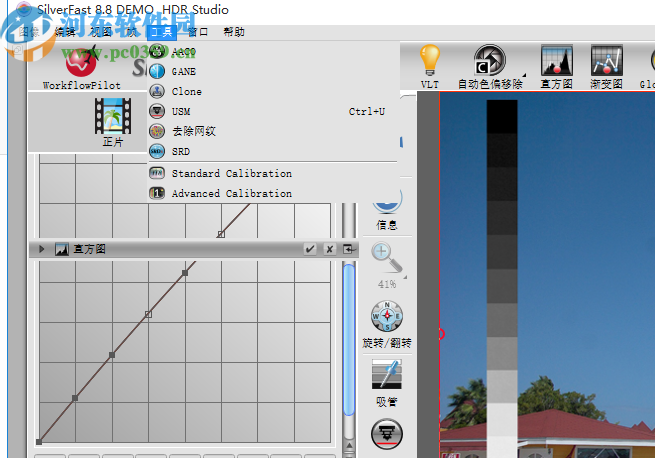Click the curve point at bottom-left origin
The height and width of the screenshot is (458, 655).
tap(39, 442)
